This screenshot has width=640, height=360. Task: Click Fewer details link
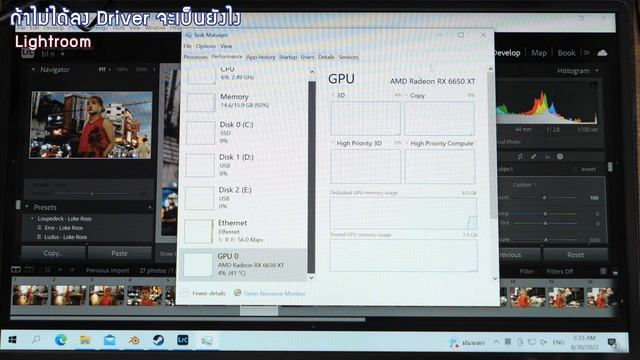[209, 293]
